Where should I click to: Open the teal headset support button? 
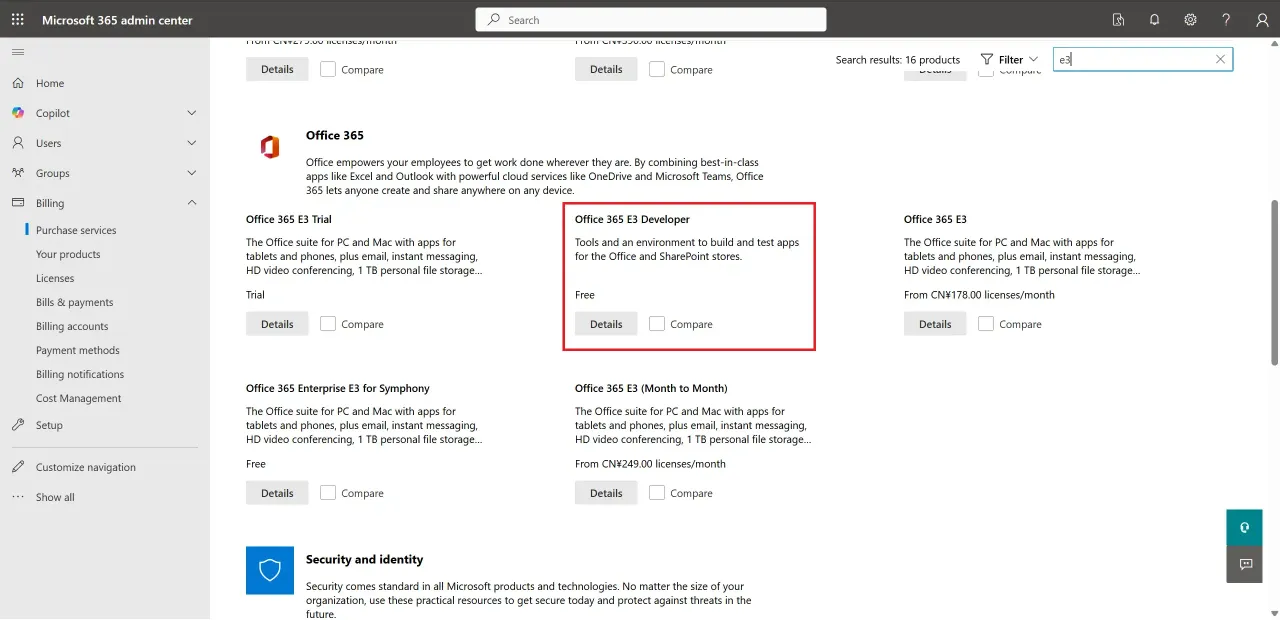pos(1245,527)
